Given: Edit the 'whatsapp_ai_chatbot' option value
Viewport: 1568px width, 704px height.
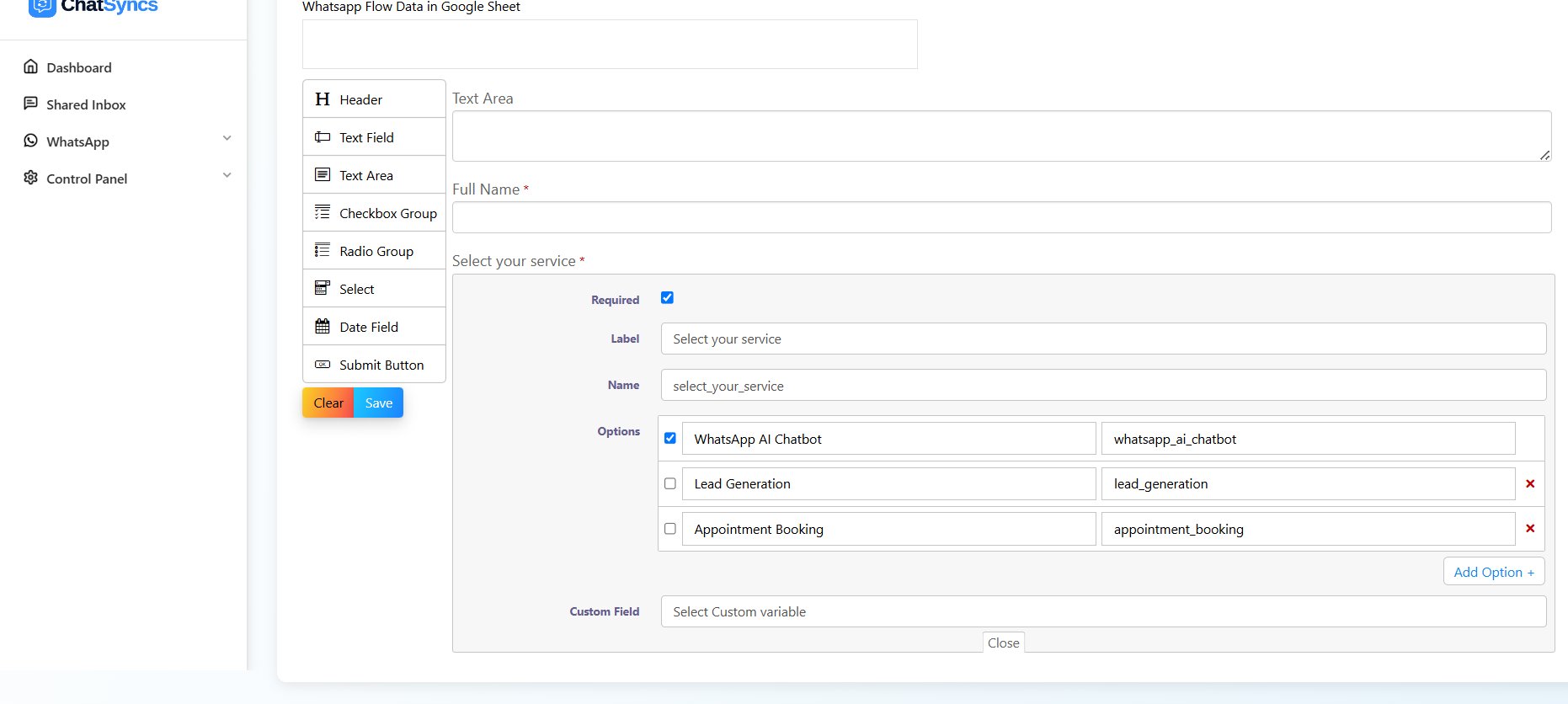Looking at the screenshot, I should (1309, 439).
